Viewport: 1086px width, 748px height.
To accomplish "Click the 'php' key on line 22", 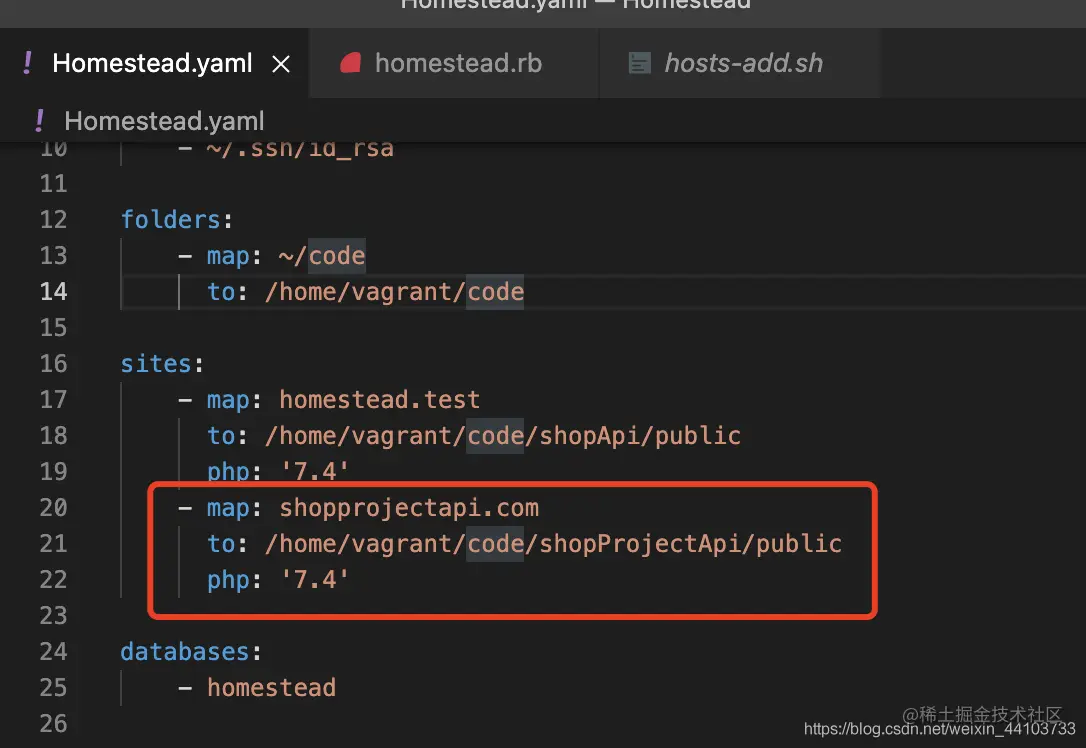I will point(228,580).
